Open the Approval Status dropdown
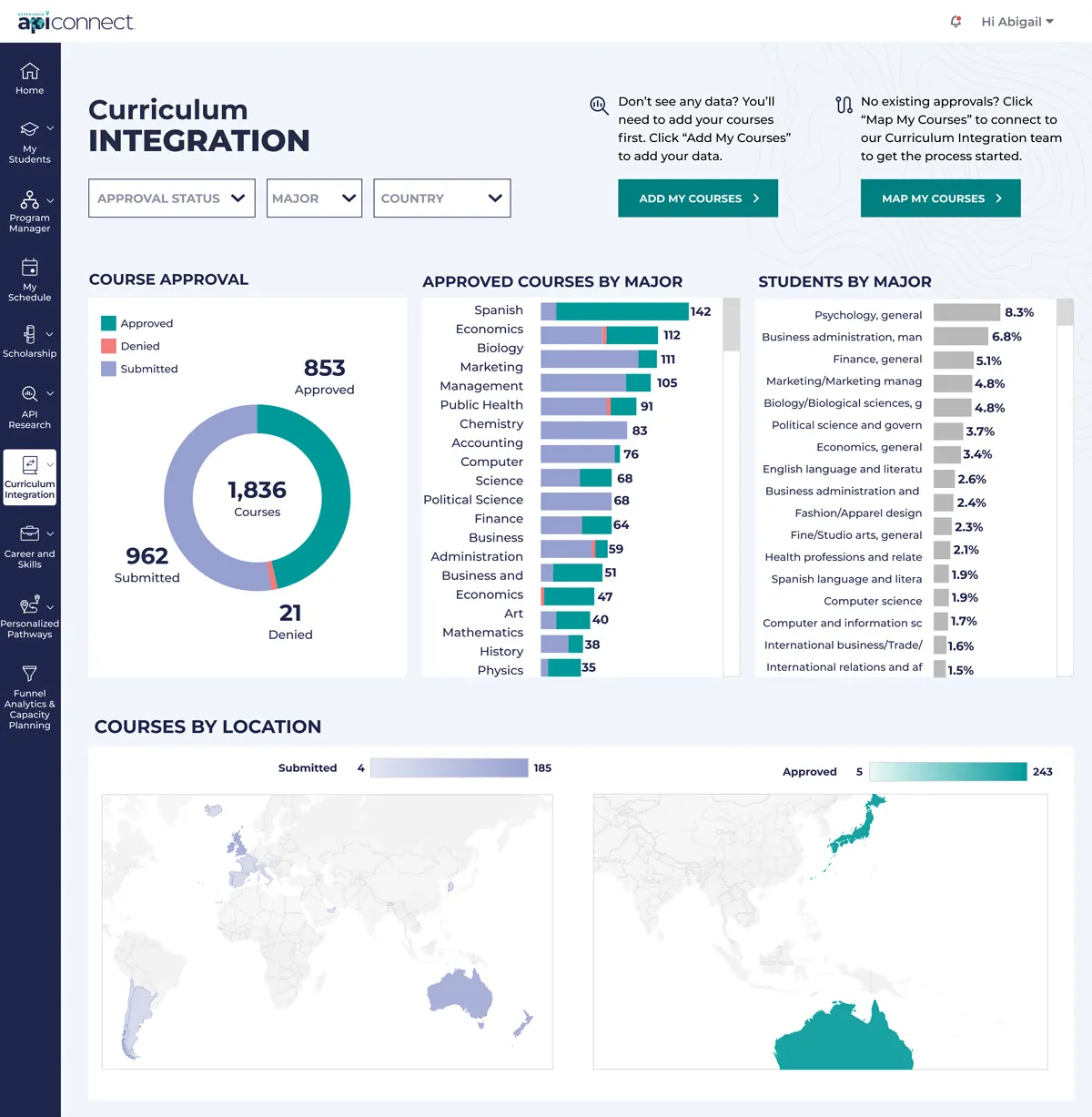The width and height of the screenshot is (1092, 1117). point(172,198)
